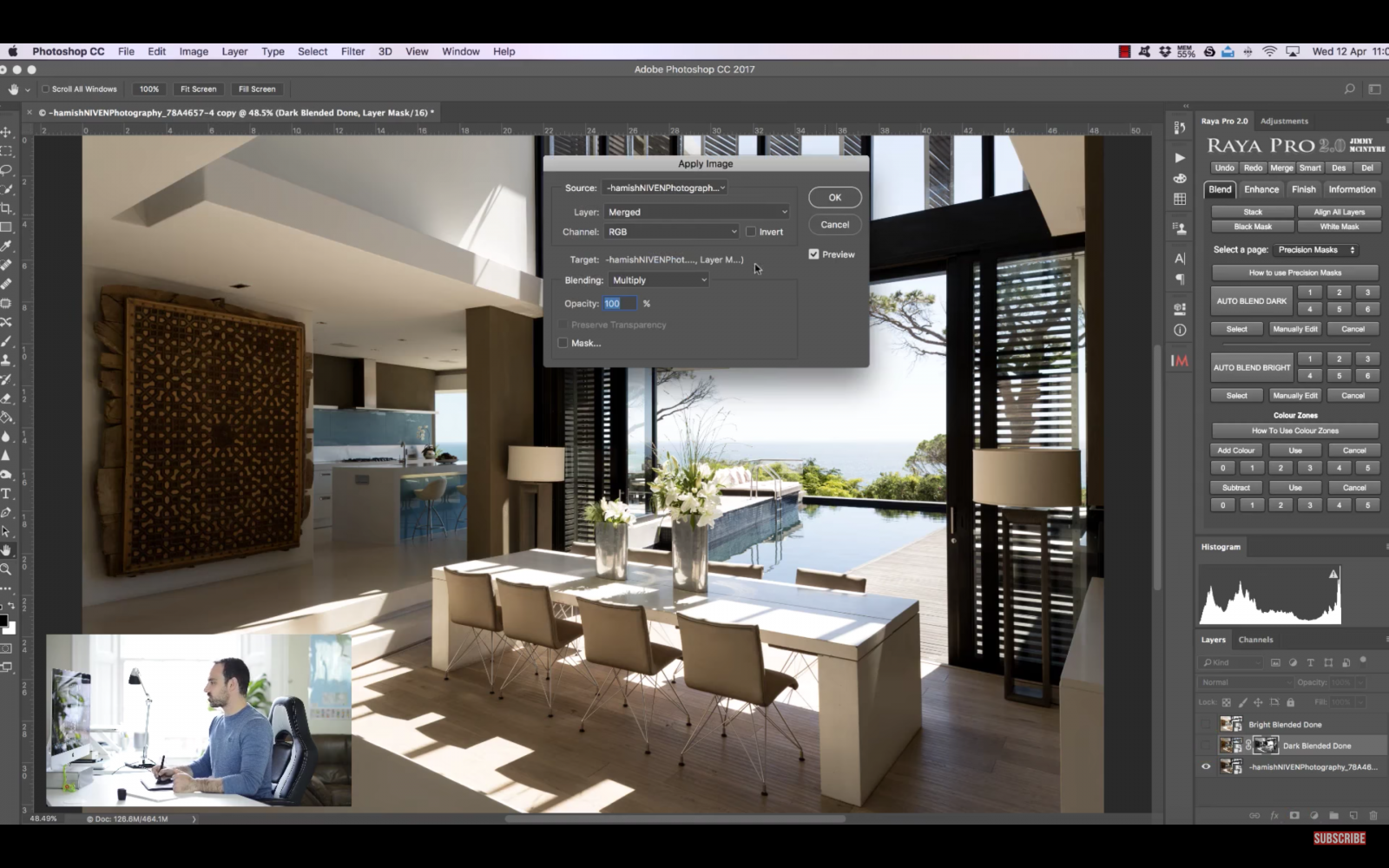This screenshot has width=1389, height=868.
Task: Open the Filter menu
Action: 352,51
